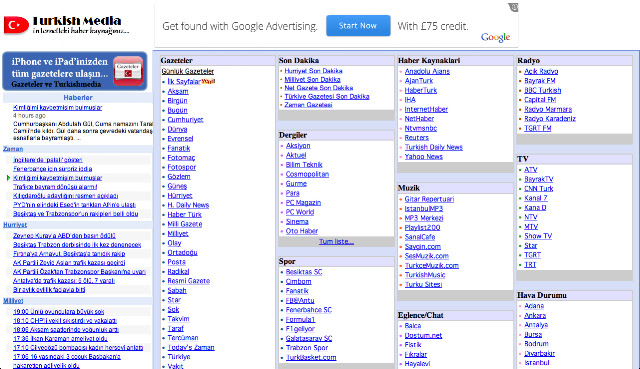Open the Show TV link
Image resolution: width=640 pixels, height=369 pixels.
point(538,236)
